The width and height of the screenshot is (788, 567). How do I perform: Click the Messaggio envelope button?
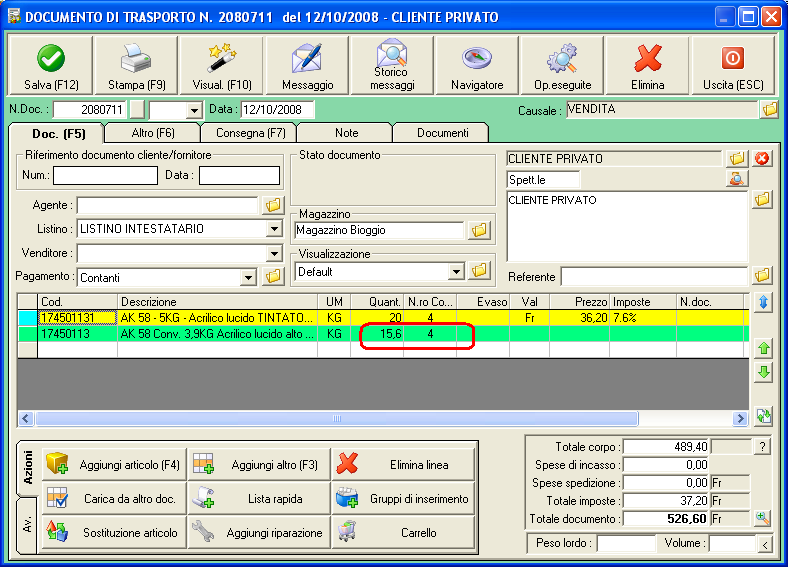coord(307,65)
